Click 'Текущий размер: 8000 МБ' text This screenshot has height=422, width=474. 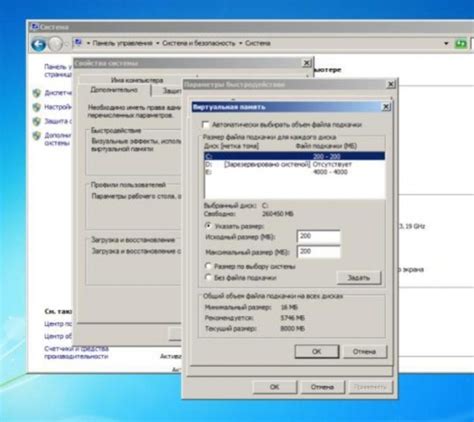coord(255,329)
